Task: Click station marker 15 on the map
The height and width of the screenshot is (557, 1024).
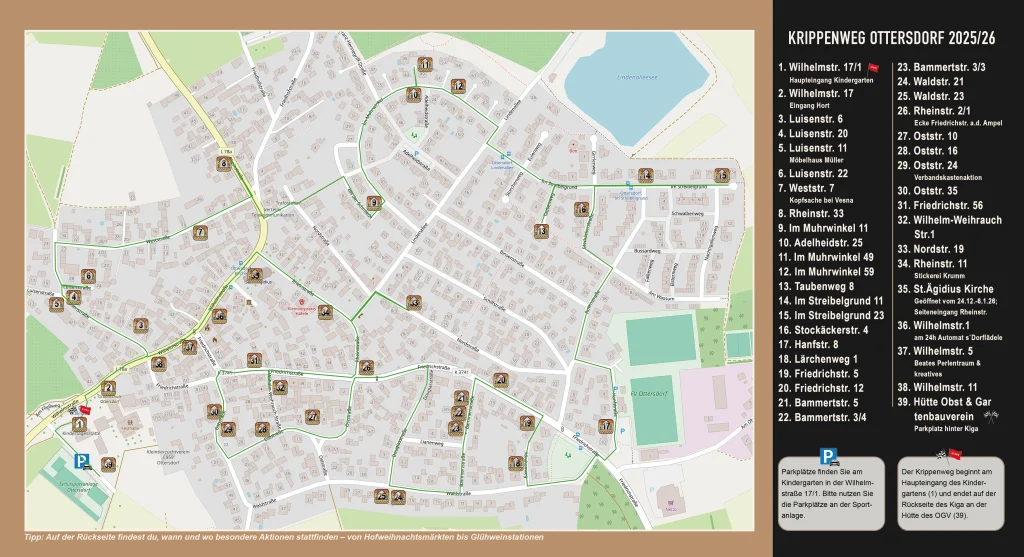Action: pyautogui.click(x=719, y=174)
